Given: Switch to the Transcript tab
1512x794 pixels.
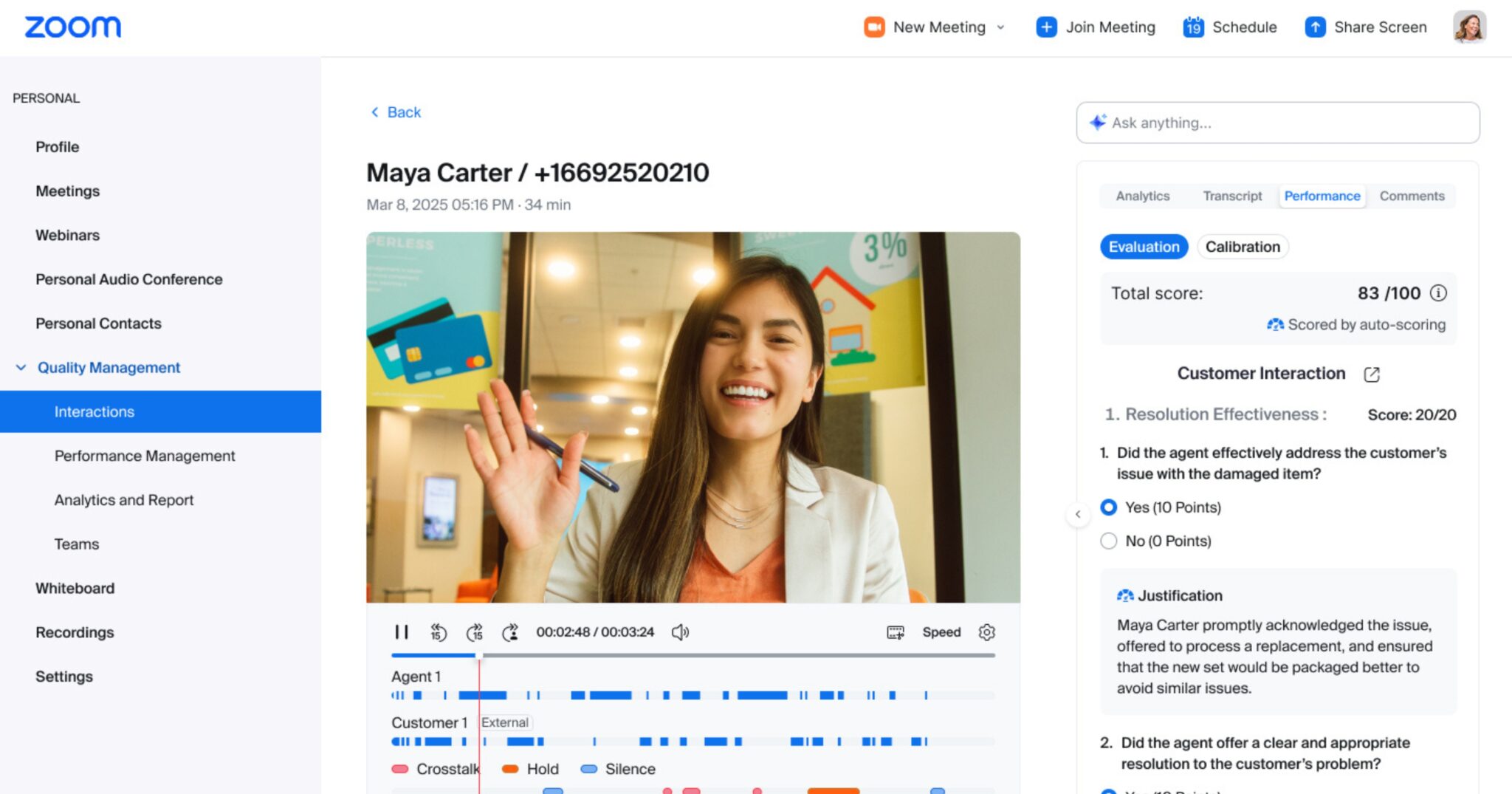Looking at the screenshot, I should tap(1231, 196).
